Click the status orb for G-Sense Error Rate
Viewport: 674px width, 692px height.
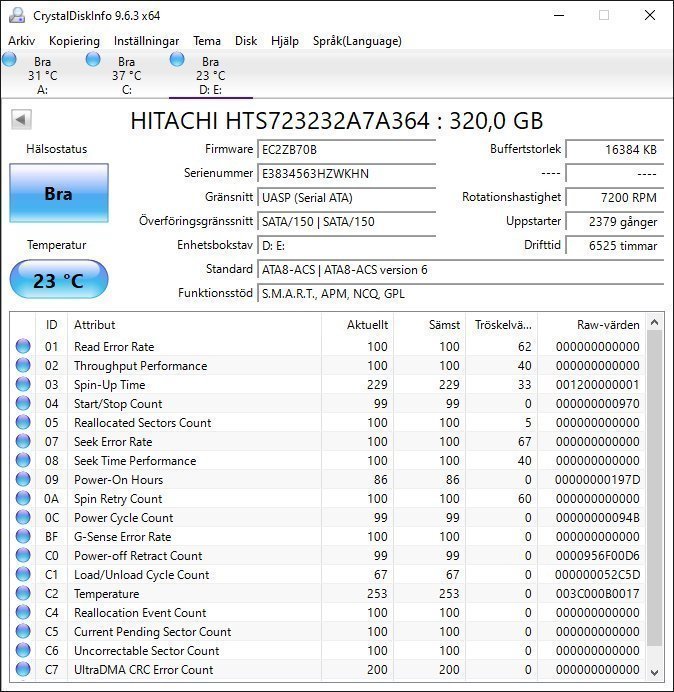pyautogui.click(x=23, y=536)
